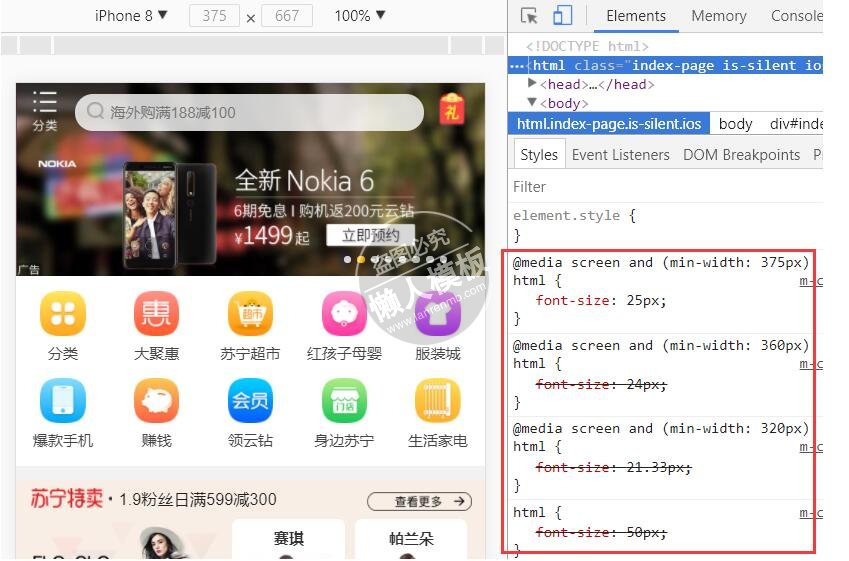Click the 帕兰朵 brand card
The height and width of the screenshot is (561, 849).
click(x=411, y=539)
